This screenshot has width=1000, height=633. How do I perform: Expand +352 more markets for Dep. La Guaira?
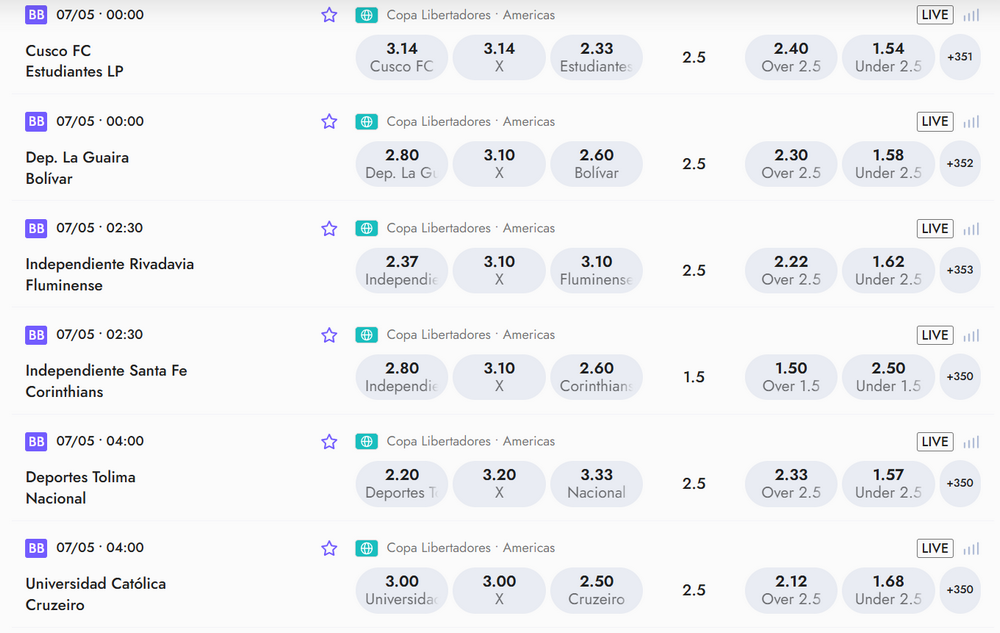point(960,164)
